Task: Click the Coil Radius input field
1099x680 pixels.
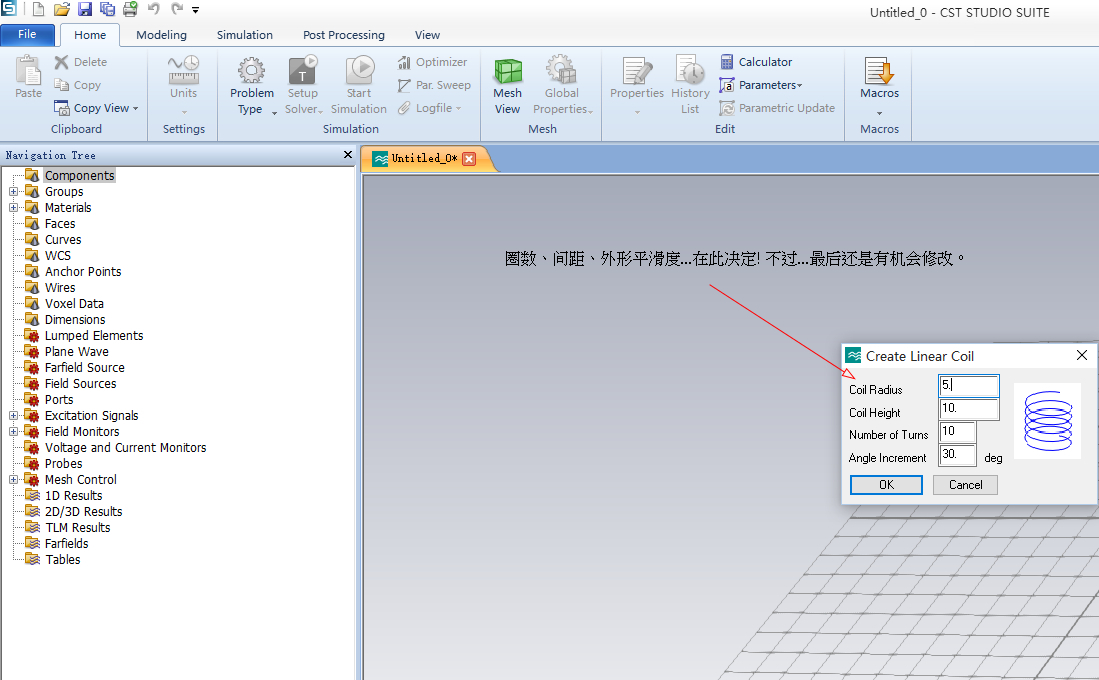Action: tap(969, 386)
